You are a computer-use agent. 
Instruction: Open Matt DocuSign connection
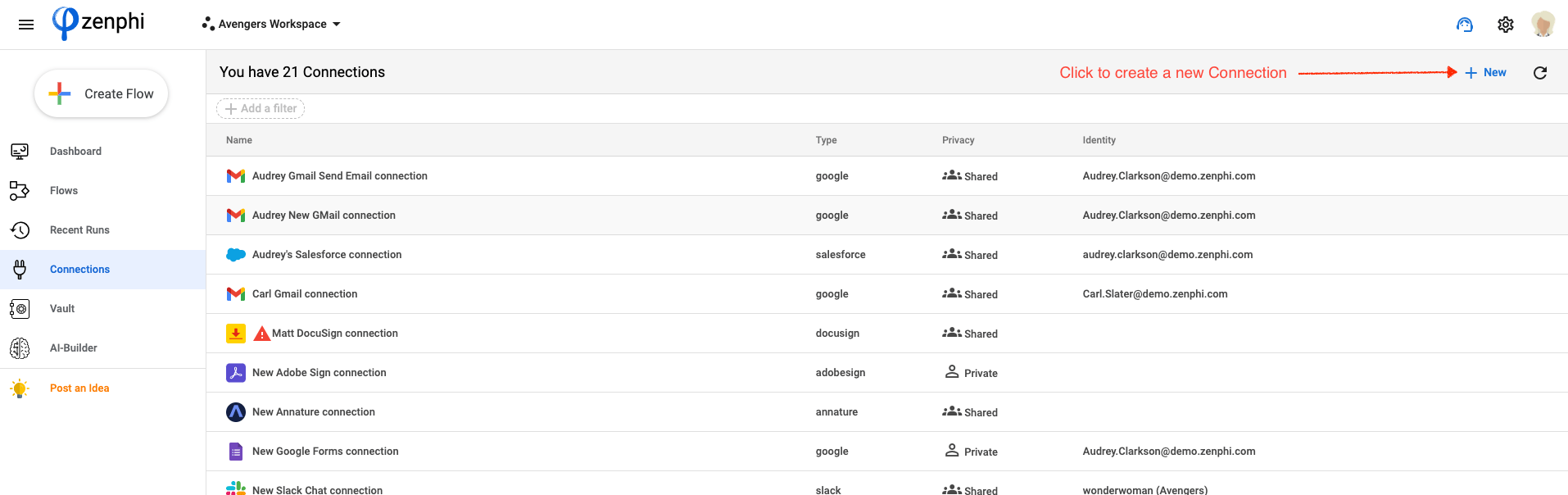coord(335,333)
